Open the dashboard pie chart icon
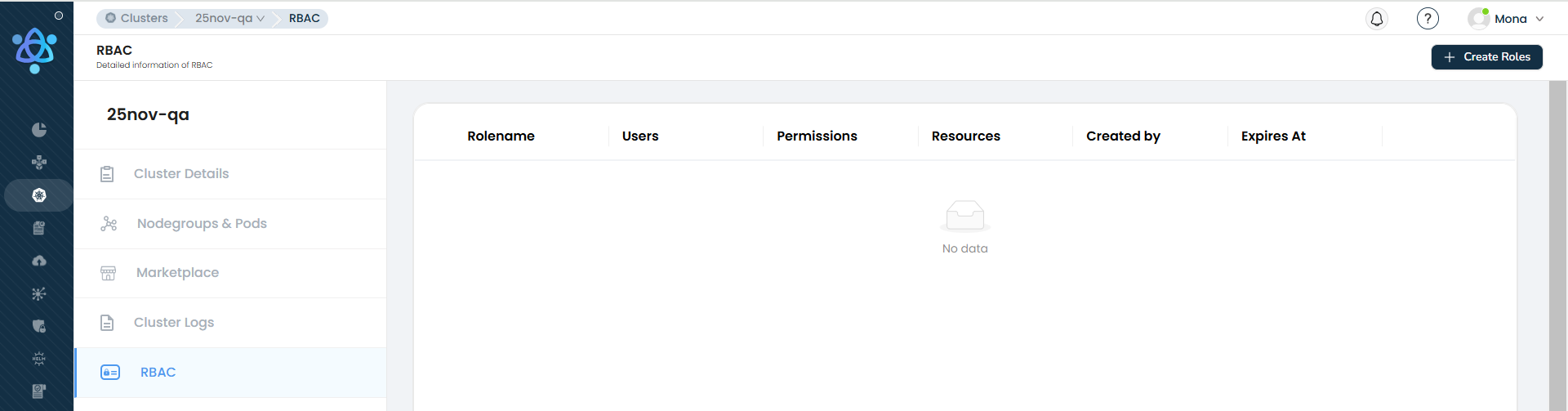This screenshot has height=411, width=1568. (x=38, y=130)
